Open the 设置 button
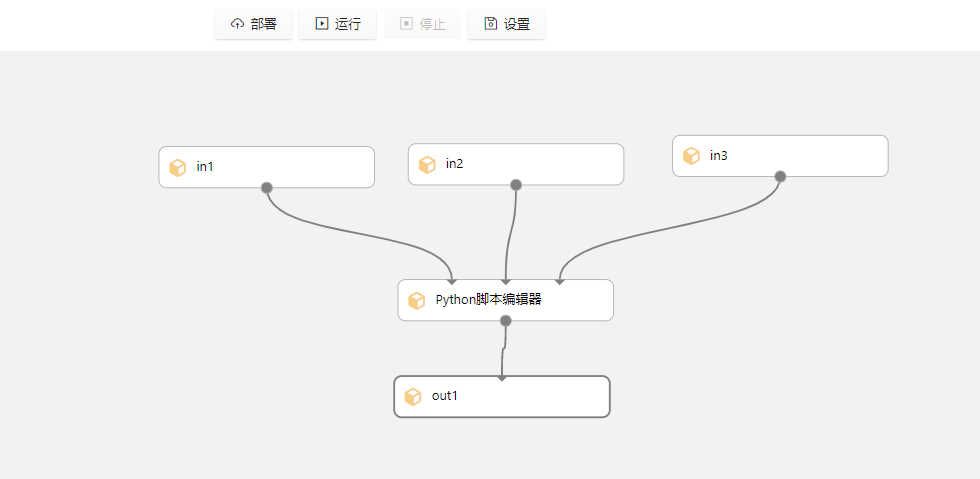 pyautogui.click(x=506, y=24)
